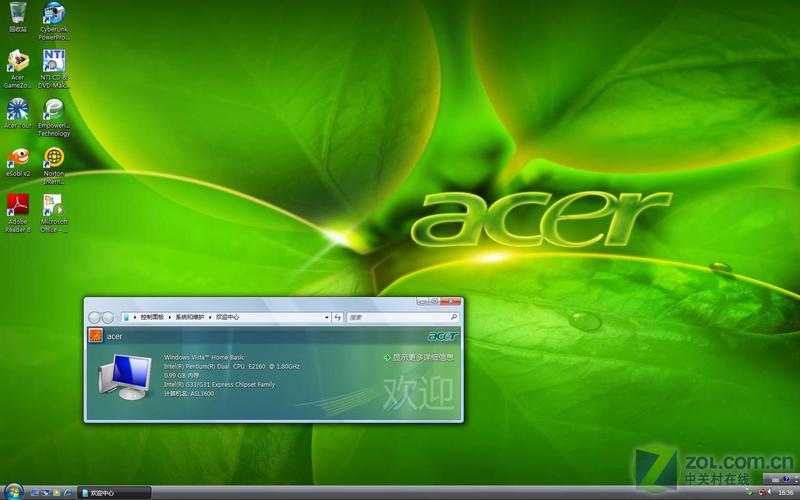800x500 pixels.
Task: Click the address bar Refresh button
Action: tap(337, 317)
